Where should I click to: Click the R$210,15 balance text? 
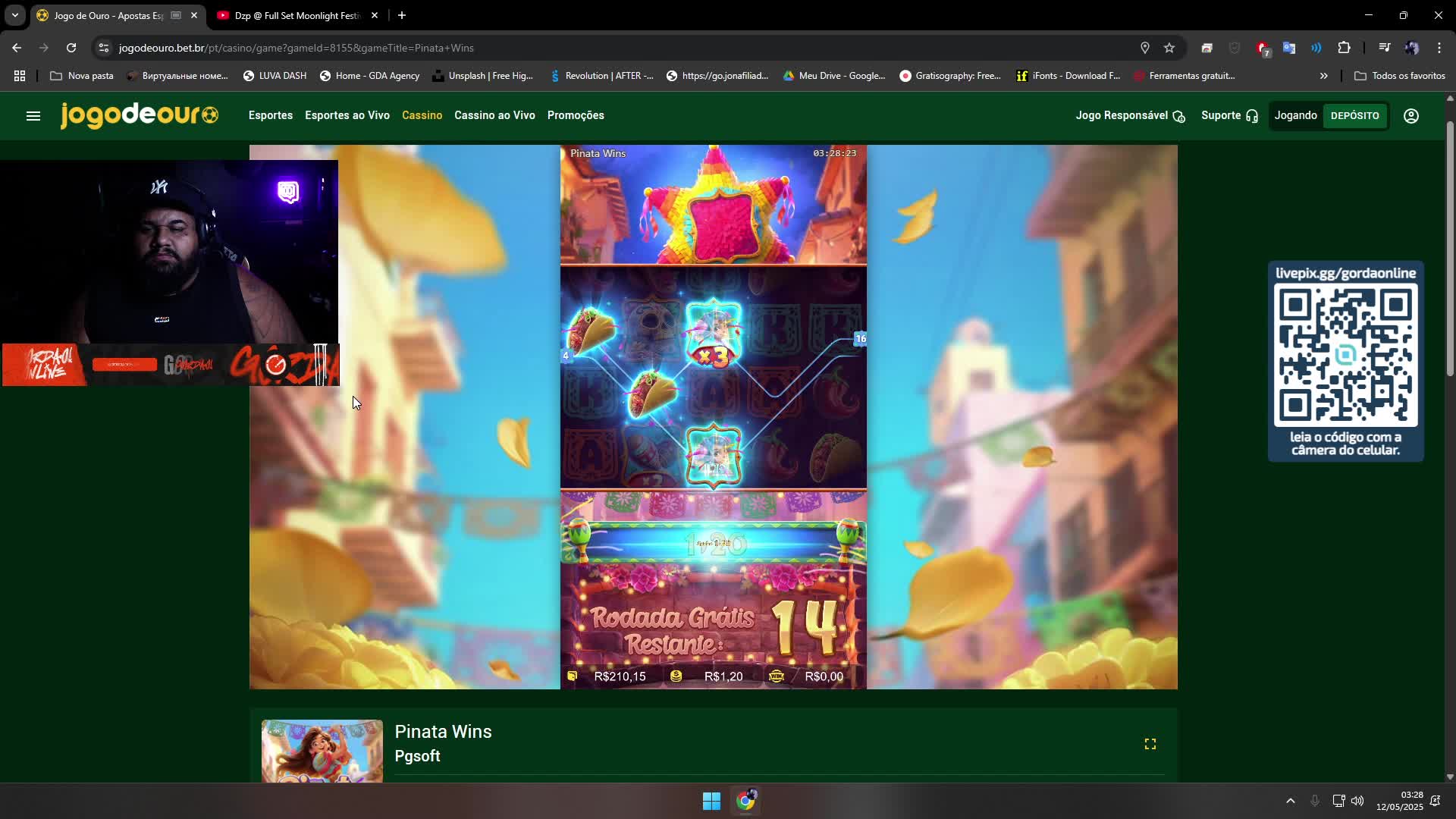click(620, 676)
